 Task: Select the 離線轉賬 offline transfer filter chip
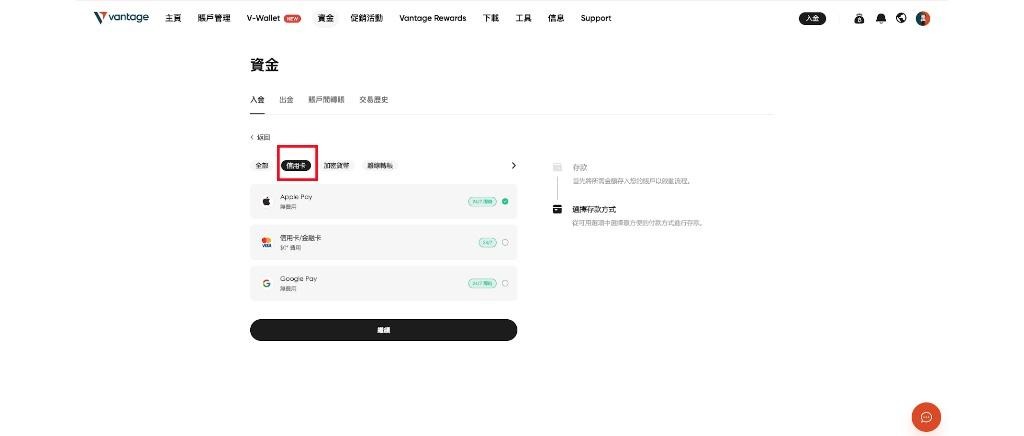click(x=379, y=166)
